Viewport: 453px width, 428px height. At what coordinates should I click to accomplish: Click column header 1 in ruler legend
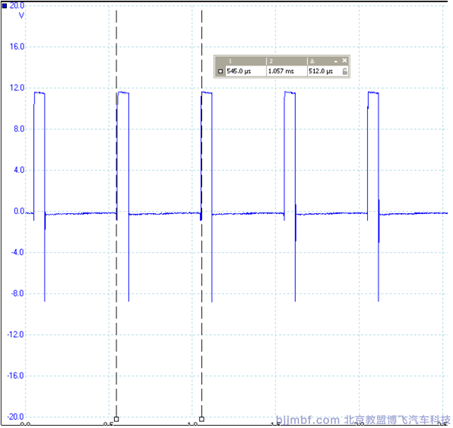click(x=230, y=61)
